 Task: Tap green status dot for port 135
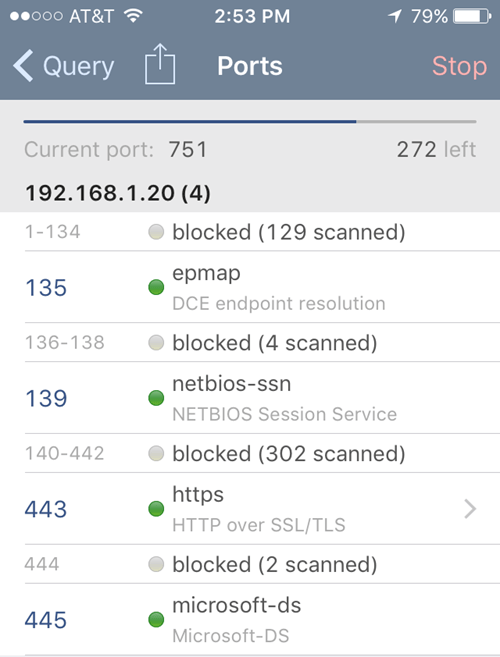pos(156,287)
